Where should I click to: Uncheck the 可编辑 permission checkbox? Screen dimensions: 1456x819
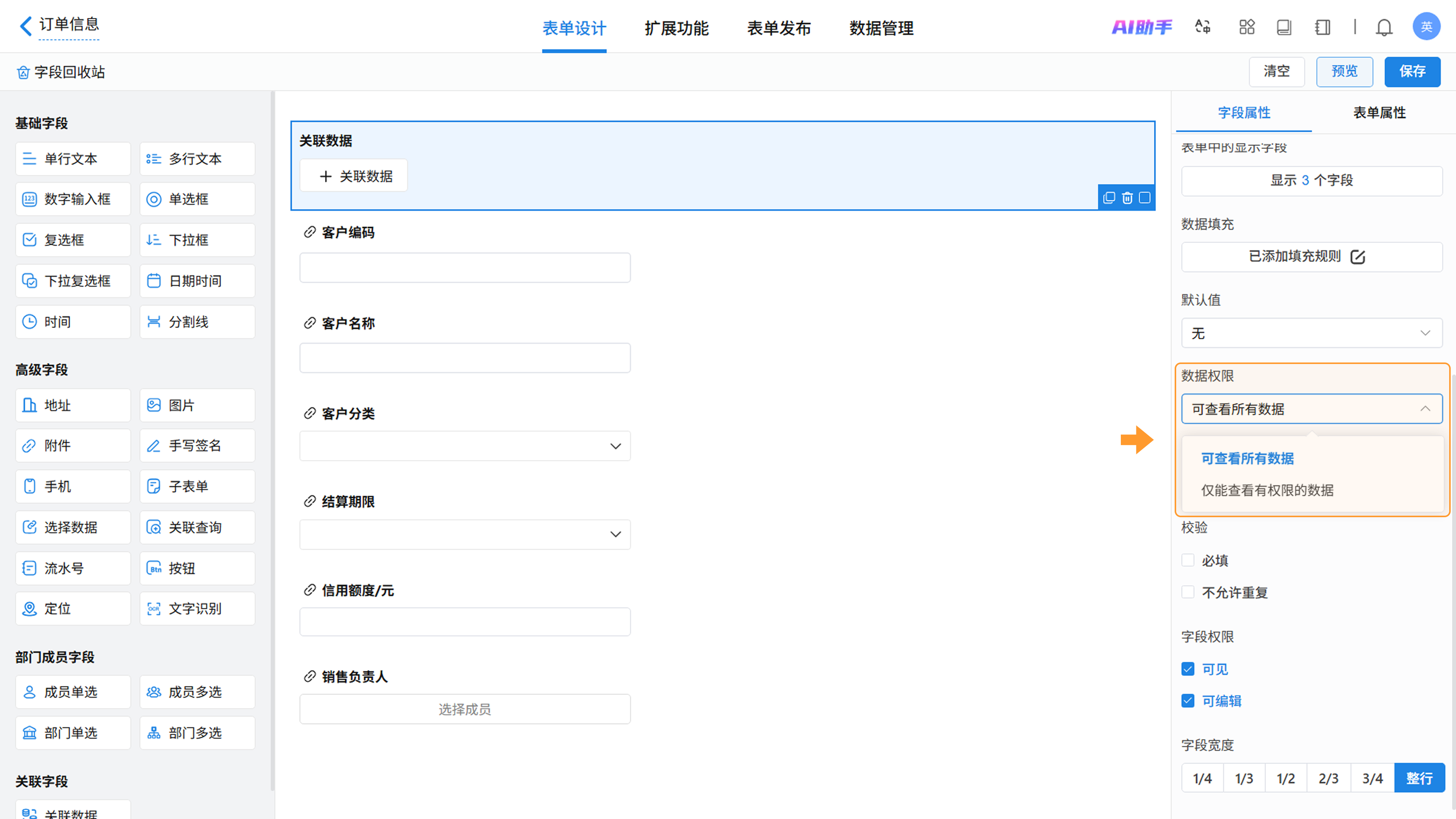(1188, 701)
